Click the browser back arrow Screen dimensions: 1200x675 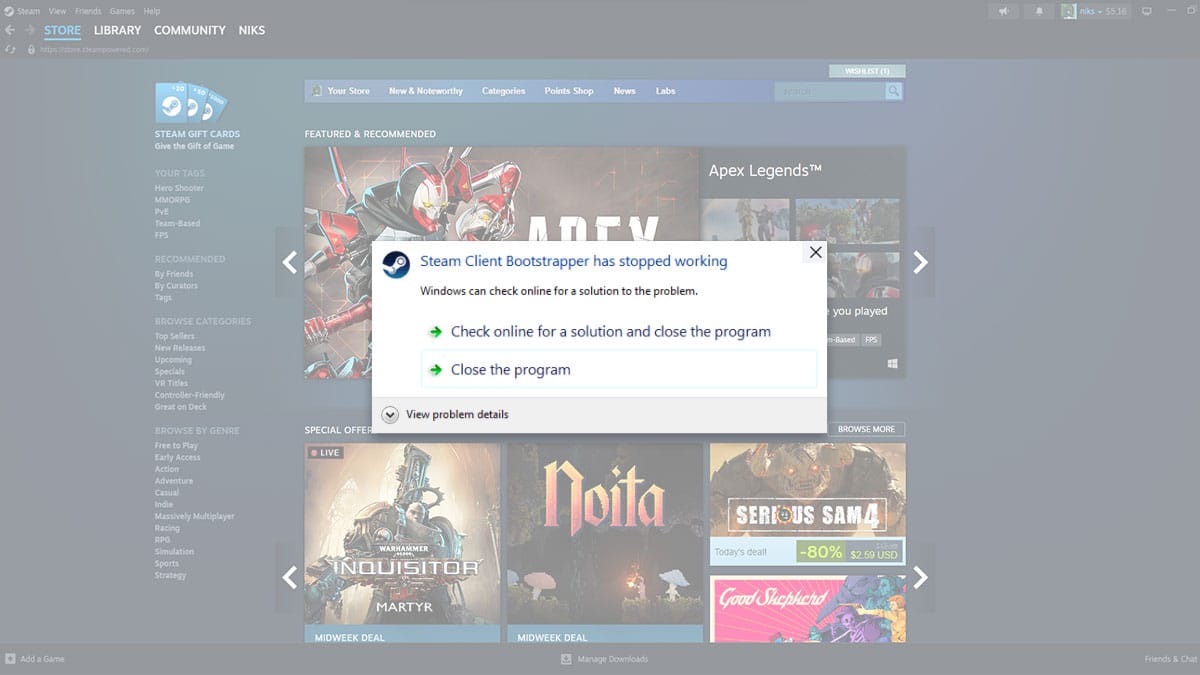click(10, 30)
